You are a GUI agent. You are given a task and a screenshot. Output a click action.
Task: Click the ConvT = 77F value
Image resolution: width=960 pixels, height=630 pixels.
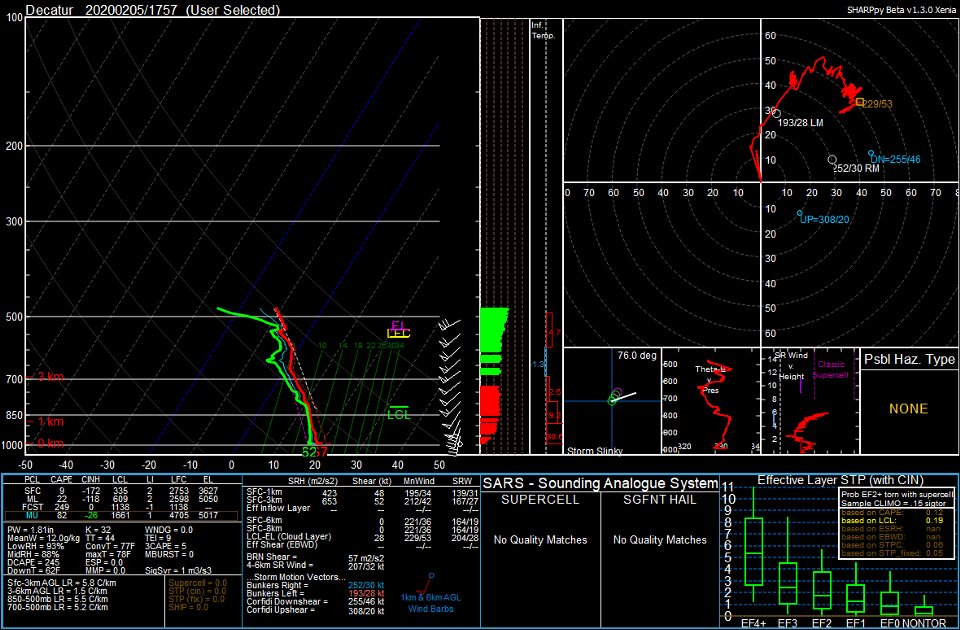coord(112,546)
